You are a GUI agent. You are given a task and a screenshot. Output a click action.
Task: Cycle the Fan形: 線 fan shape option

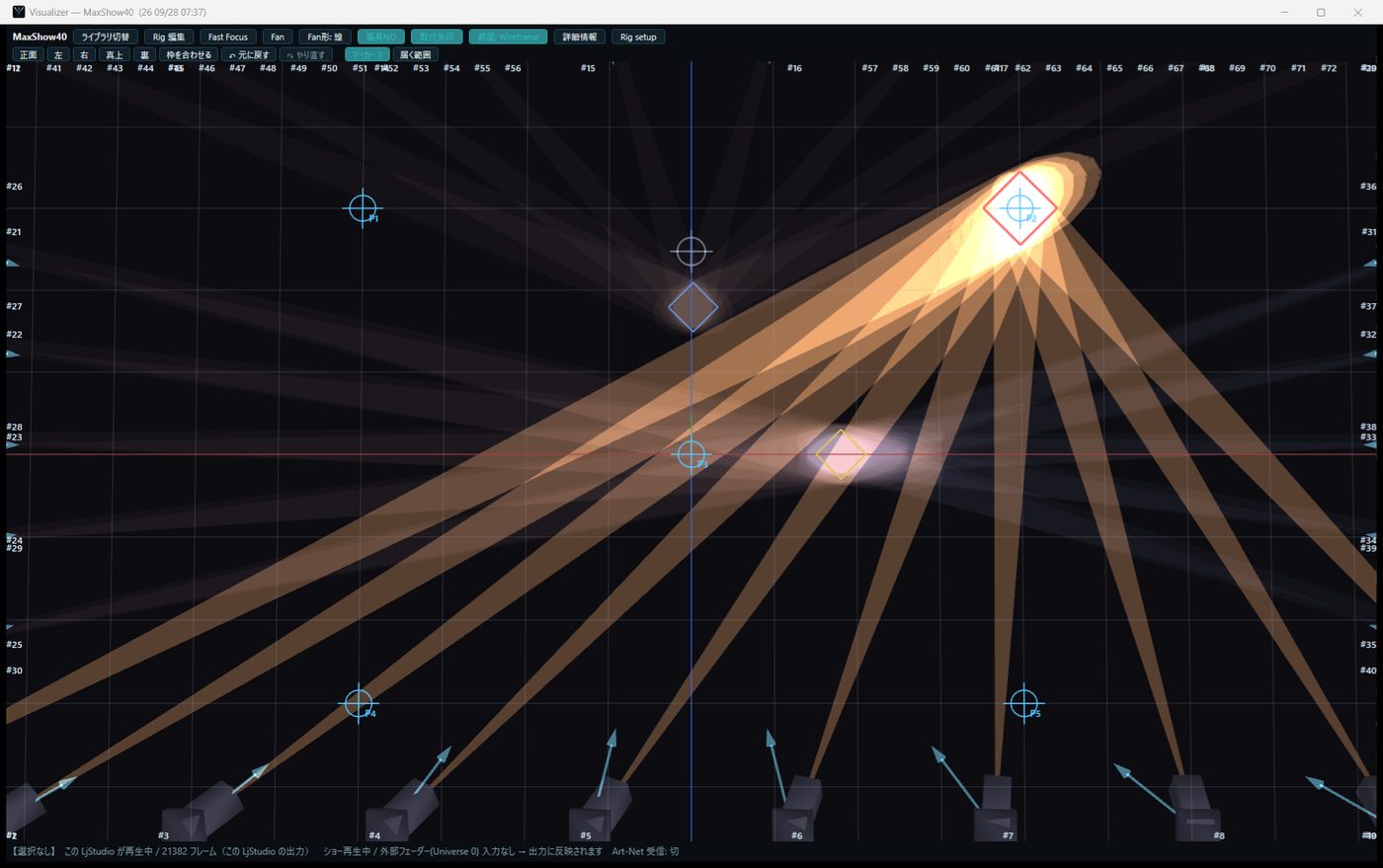point(324,37)
